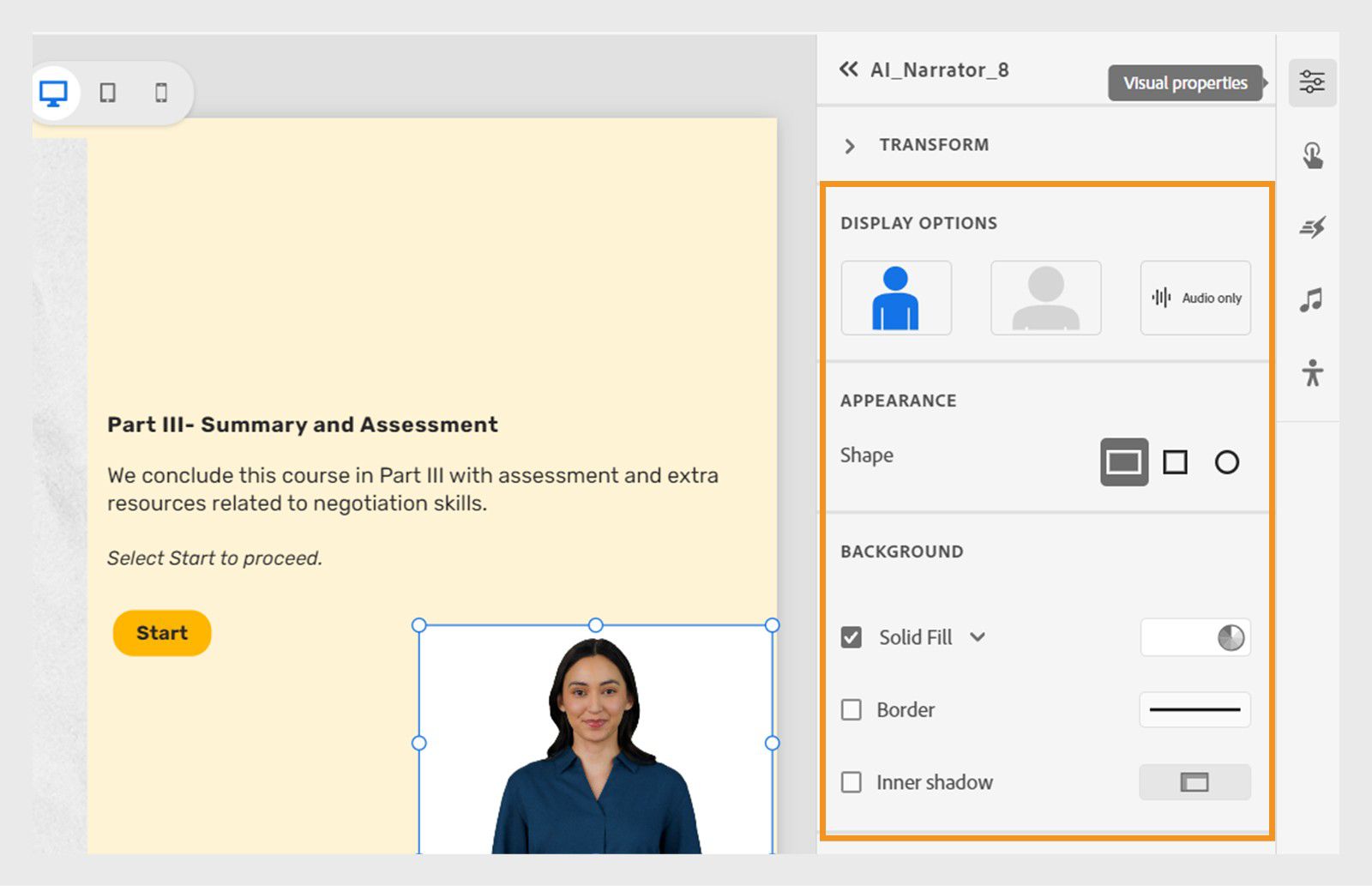Enable the Solid Fill background option
This screenshot has width=1372, height=886.
point(851,637)
